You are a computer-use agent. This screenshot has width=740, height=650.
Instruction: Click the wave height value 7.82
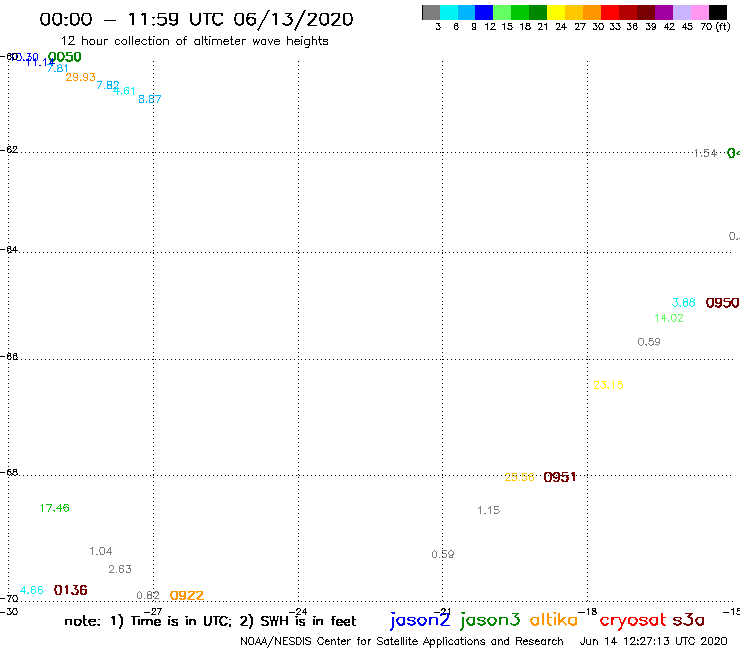pos(108,85)
